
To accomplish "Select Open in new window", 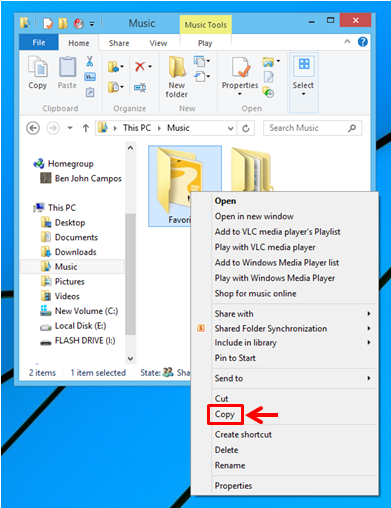I will [x=254, y=216].
